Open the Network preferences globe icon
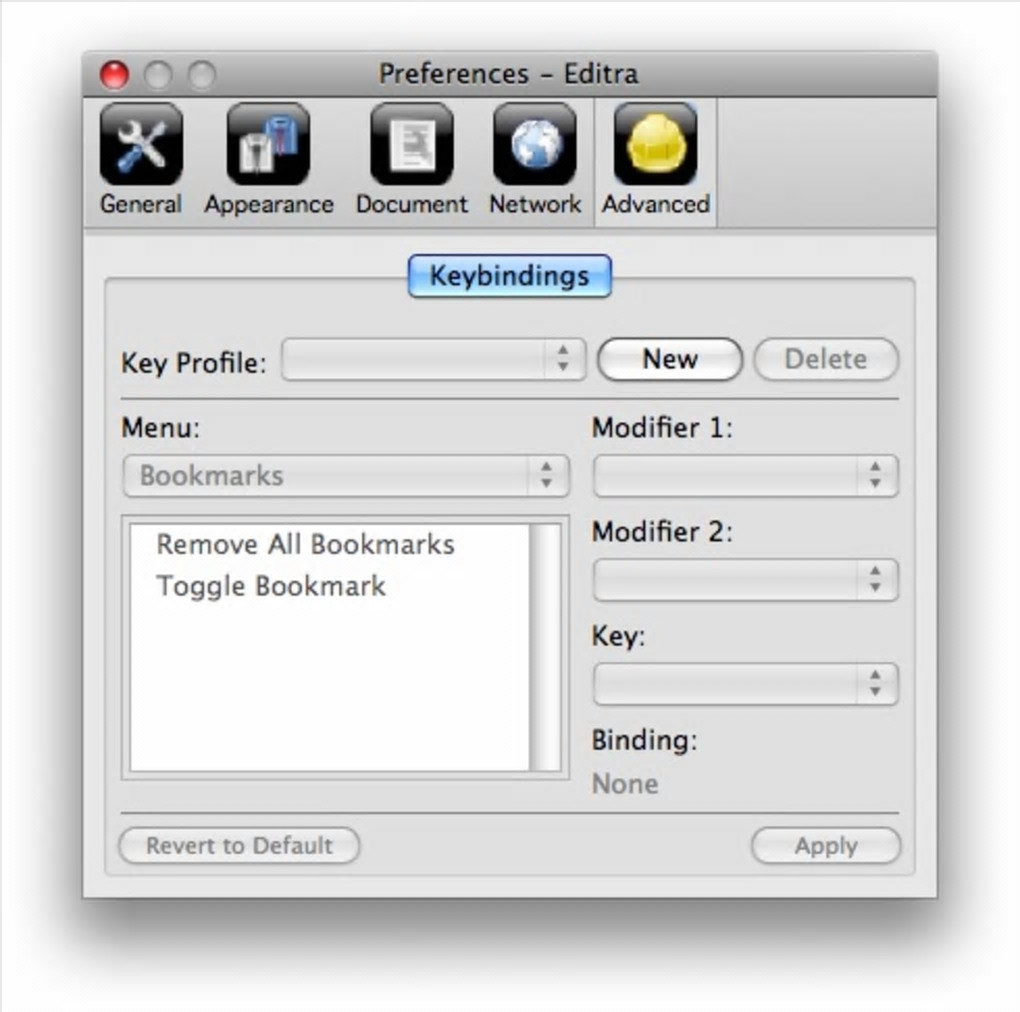This screenshot has width=1020, height=1012. point(535,144)
